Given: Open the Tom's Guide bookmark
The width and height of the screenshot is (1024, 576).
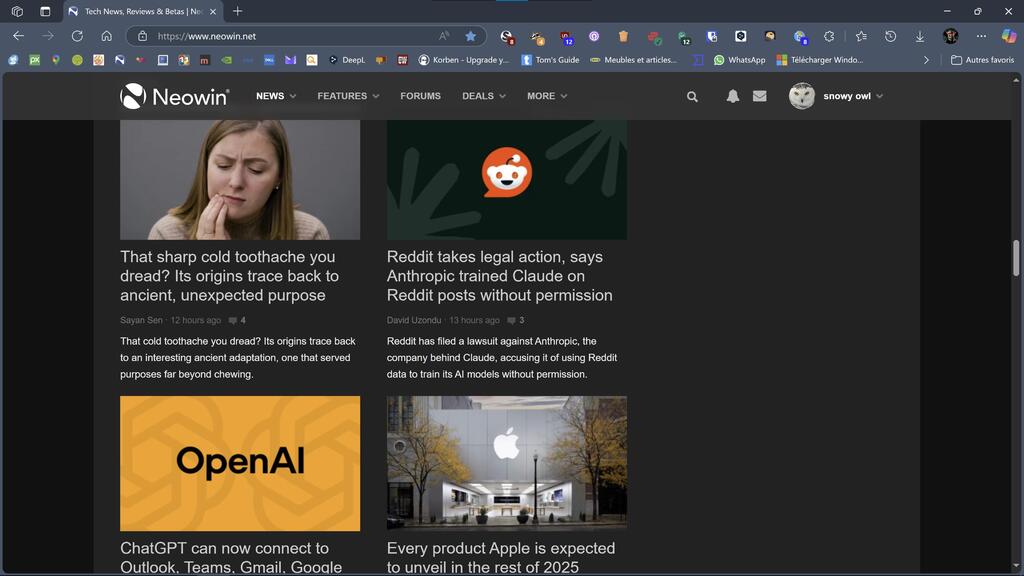Looking at the screenshot, I should pos(550,59).
